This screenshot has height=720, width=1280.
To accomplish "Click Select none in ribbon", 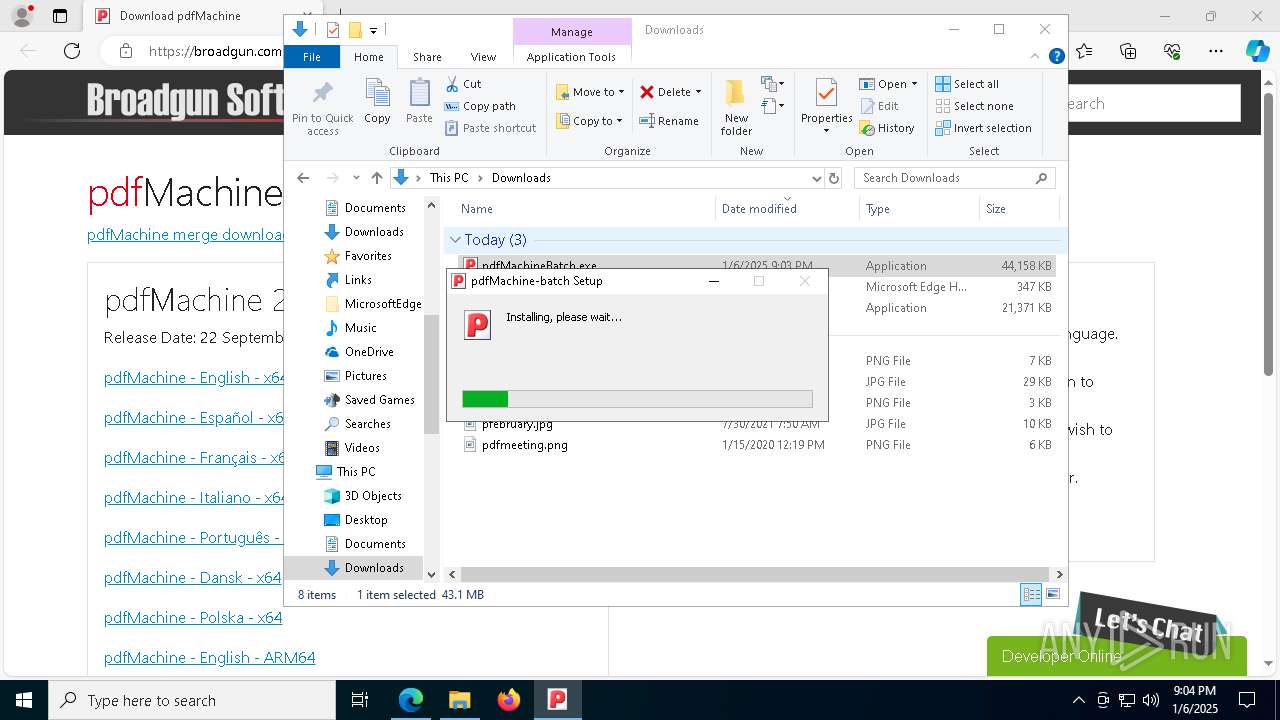I will [x=974, y=106].
